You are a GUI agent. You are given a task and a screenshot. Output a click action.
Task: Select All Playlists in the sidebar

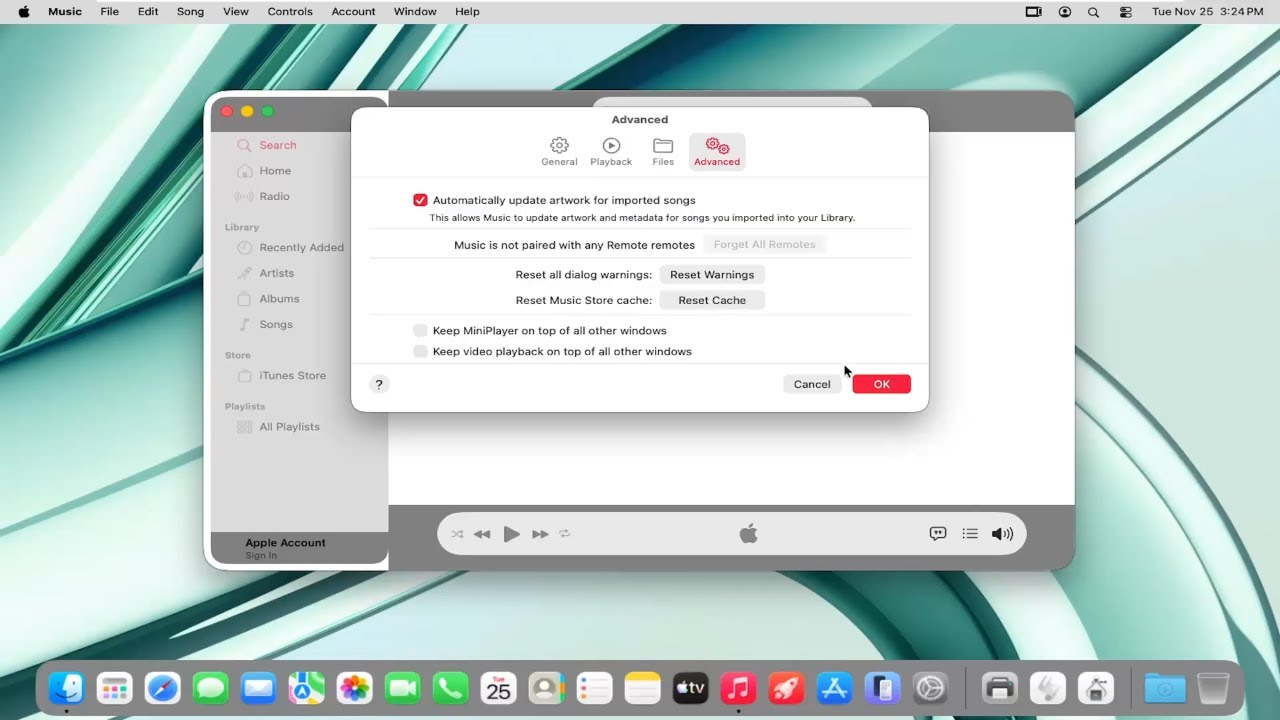click(x=278, y=427)
